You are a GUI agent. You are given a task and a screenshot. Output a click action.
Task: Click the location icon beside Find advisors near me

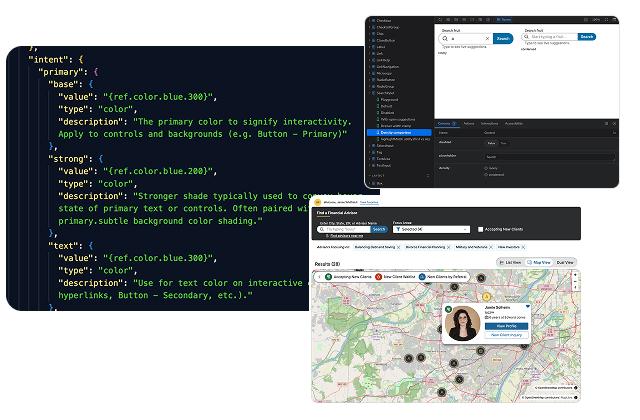327,236
